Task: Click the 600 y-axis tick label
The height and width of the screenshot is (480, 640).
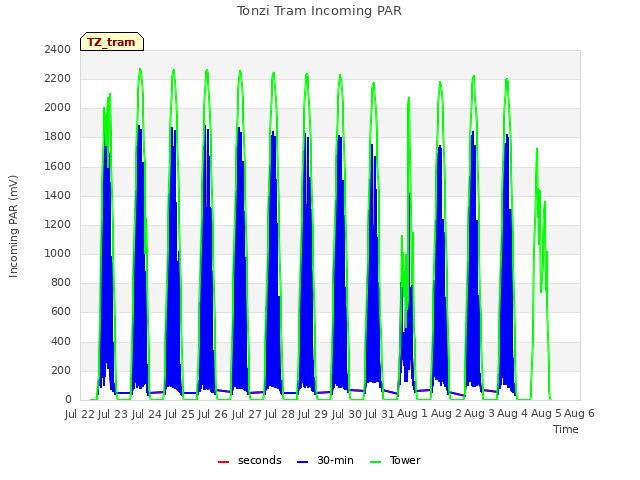Action: [61, 312]
